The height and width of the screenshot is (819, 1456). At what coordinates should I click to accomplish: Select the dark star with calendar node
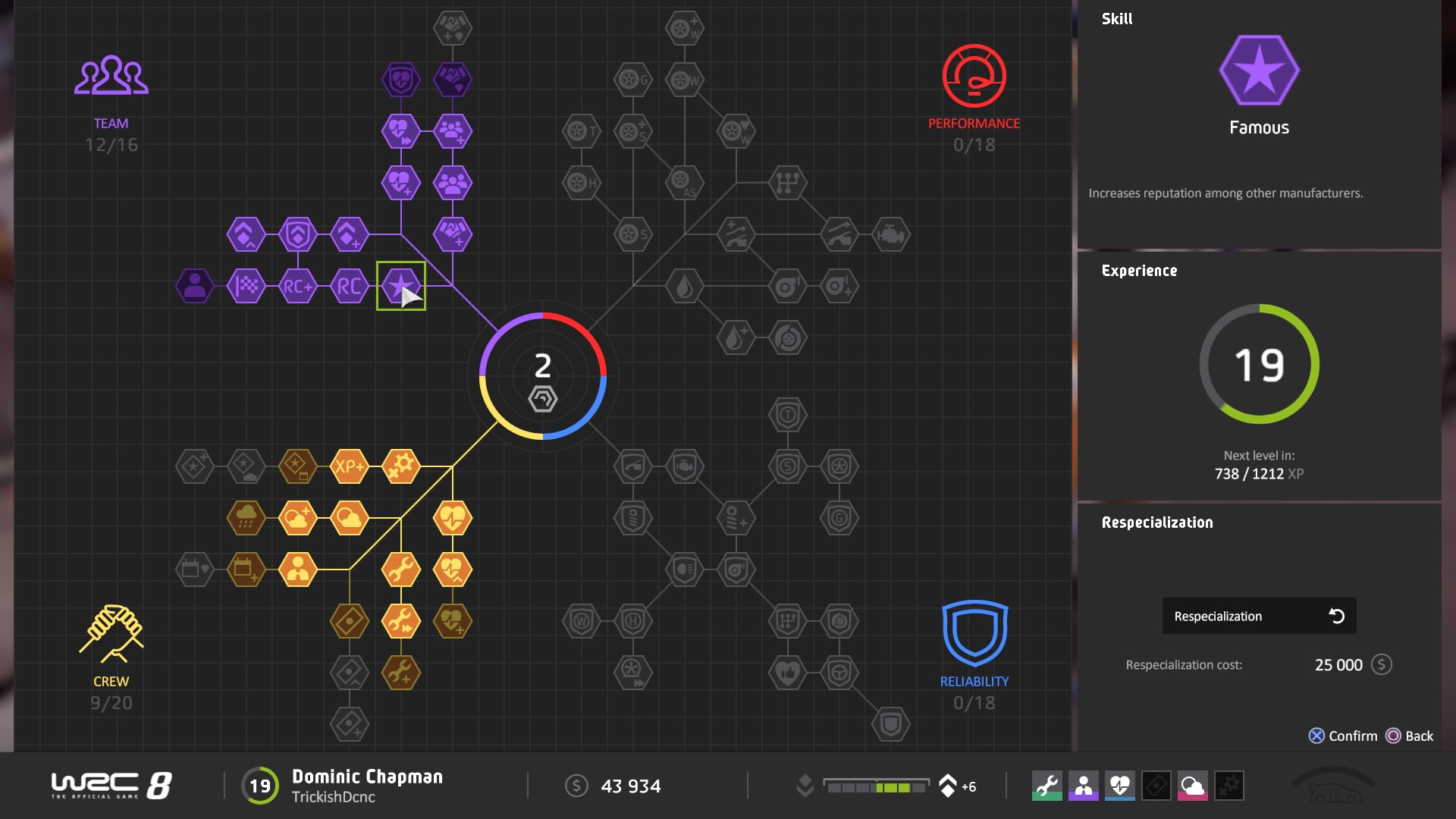point(297,466)
